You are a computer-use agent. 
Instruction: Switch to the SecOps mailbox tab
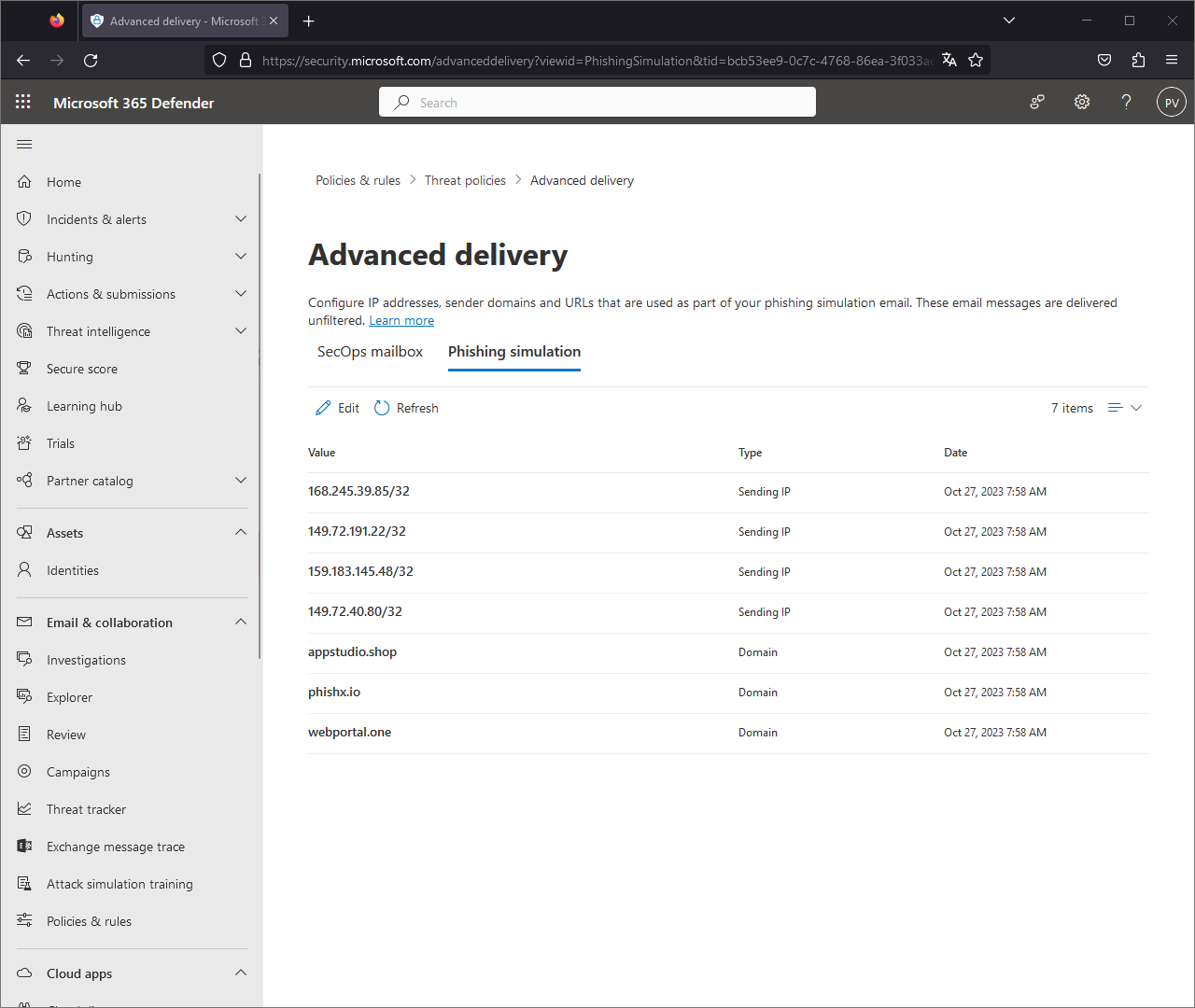tap(370, 352)
